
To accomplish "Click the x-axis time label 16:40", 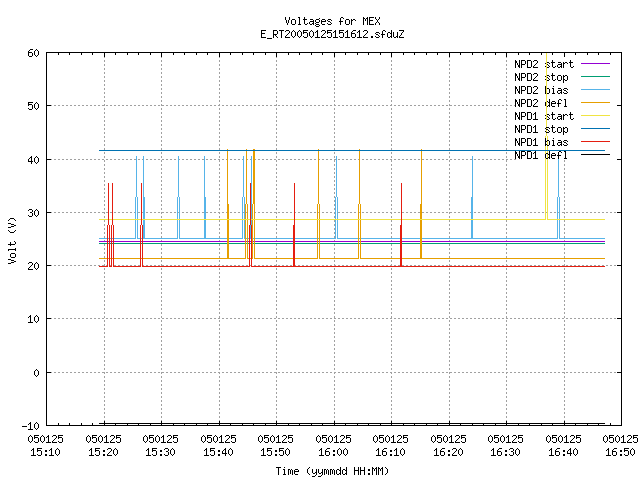I will point(564,452).
